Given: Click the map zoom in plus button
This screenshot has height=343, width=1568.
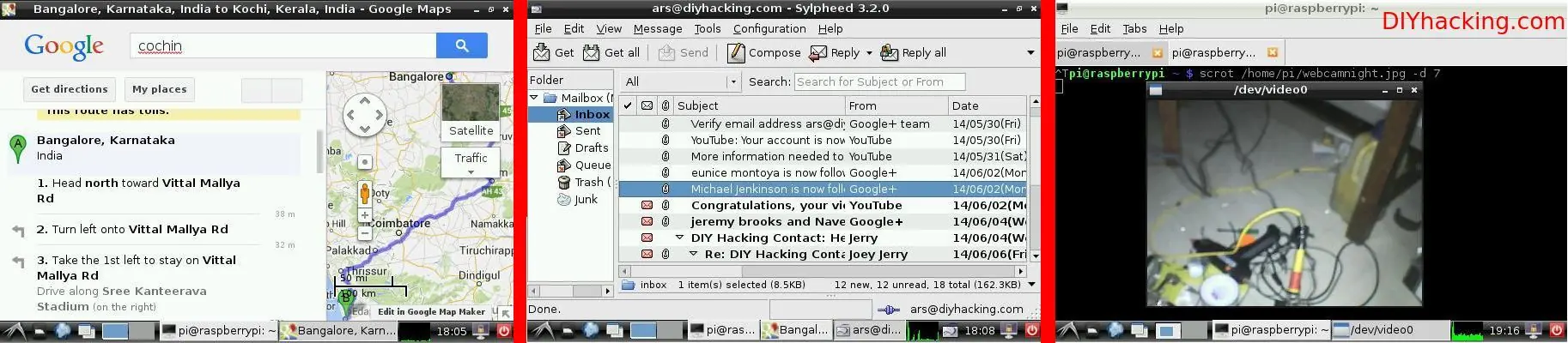Looking at the screenshot, I should tap(365, 215).
